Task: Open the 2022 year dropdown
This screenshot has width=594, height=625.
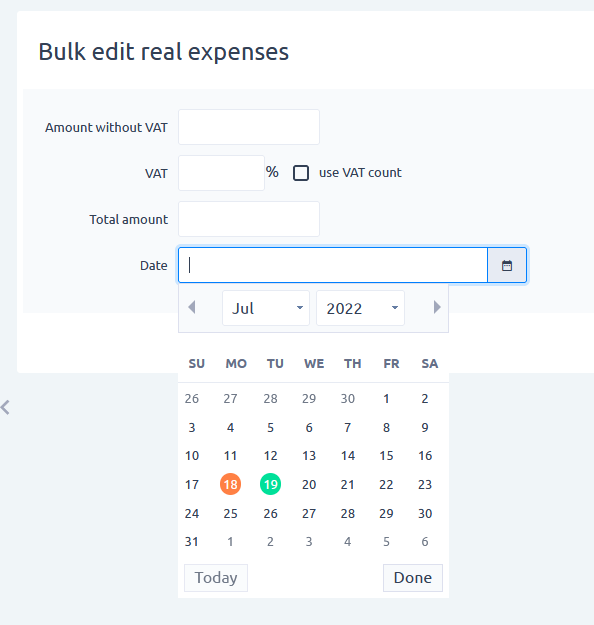Action: (x=360, y=308)
